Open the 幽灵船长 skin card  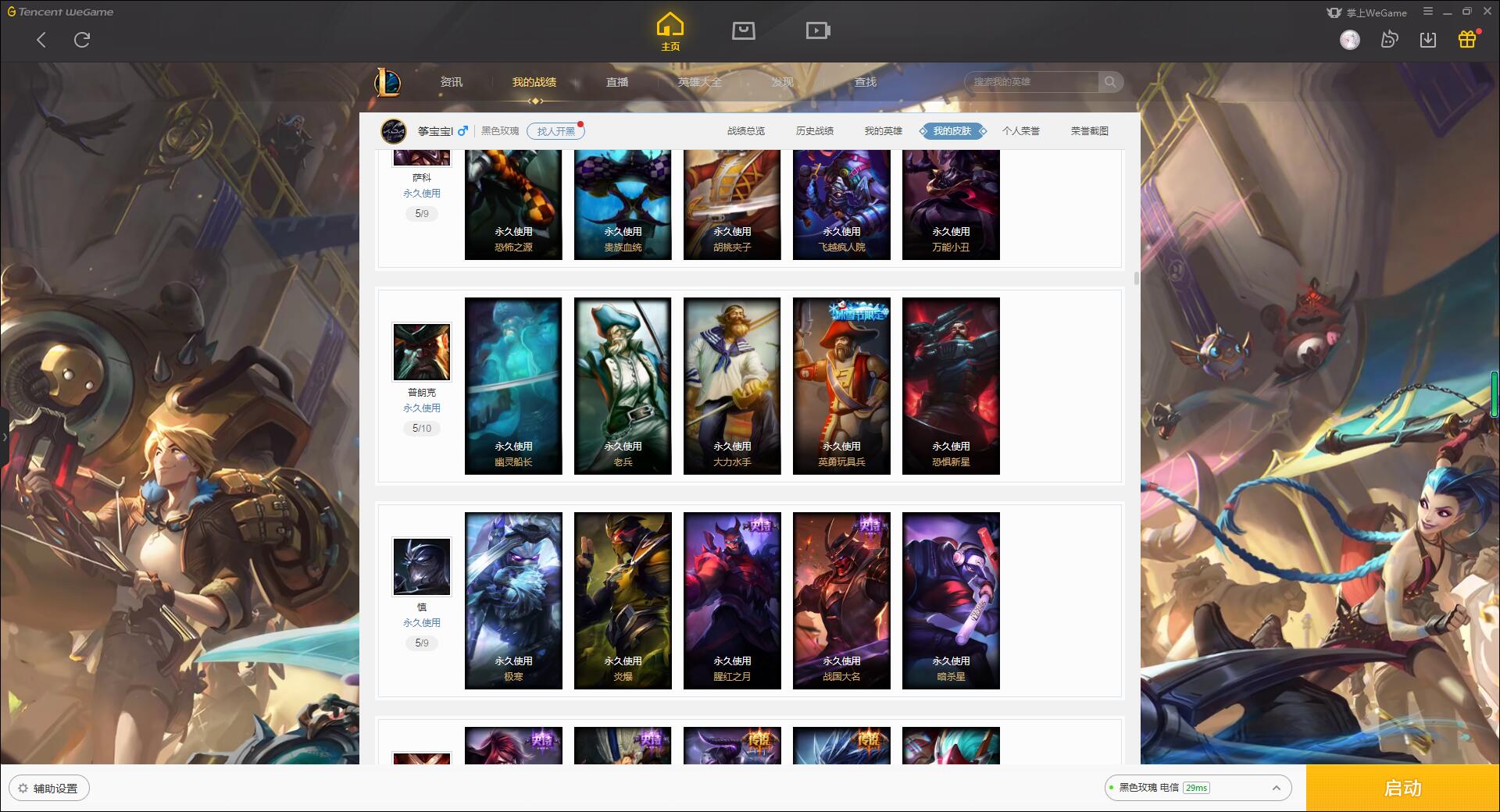513,386
